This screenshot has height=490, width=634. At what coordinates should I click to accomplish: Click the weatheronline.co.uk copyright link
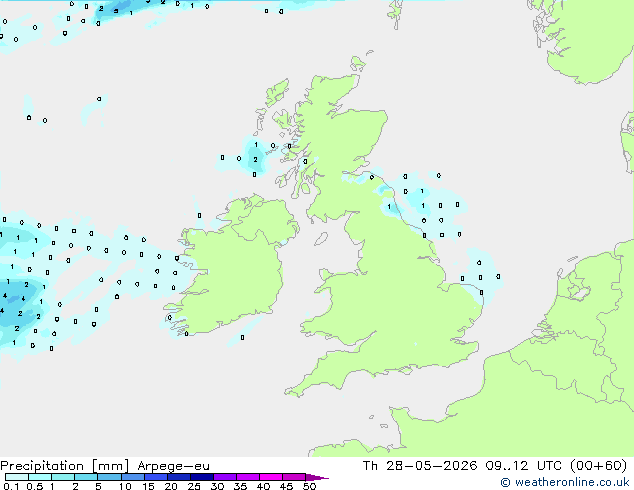tap(565, 482)
